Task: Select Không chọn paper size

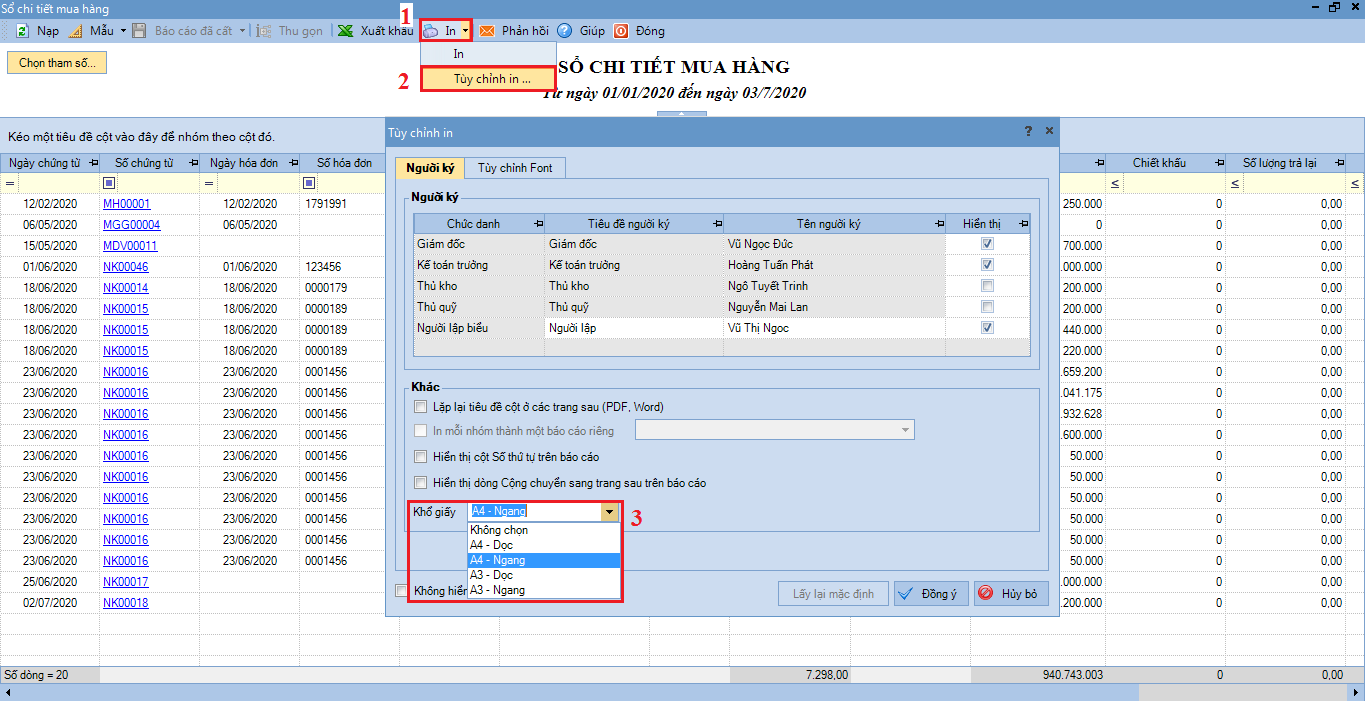Action: click(x=545, y=530)
